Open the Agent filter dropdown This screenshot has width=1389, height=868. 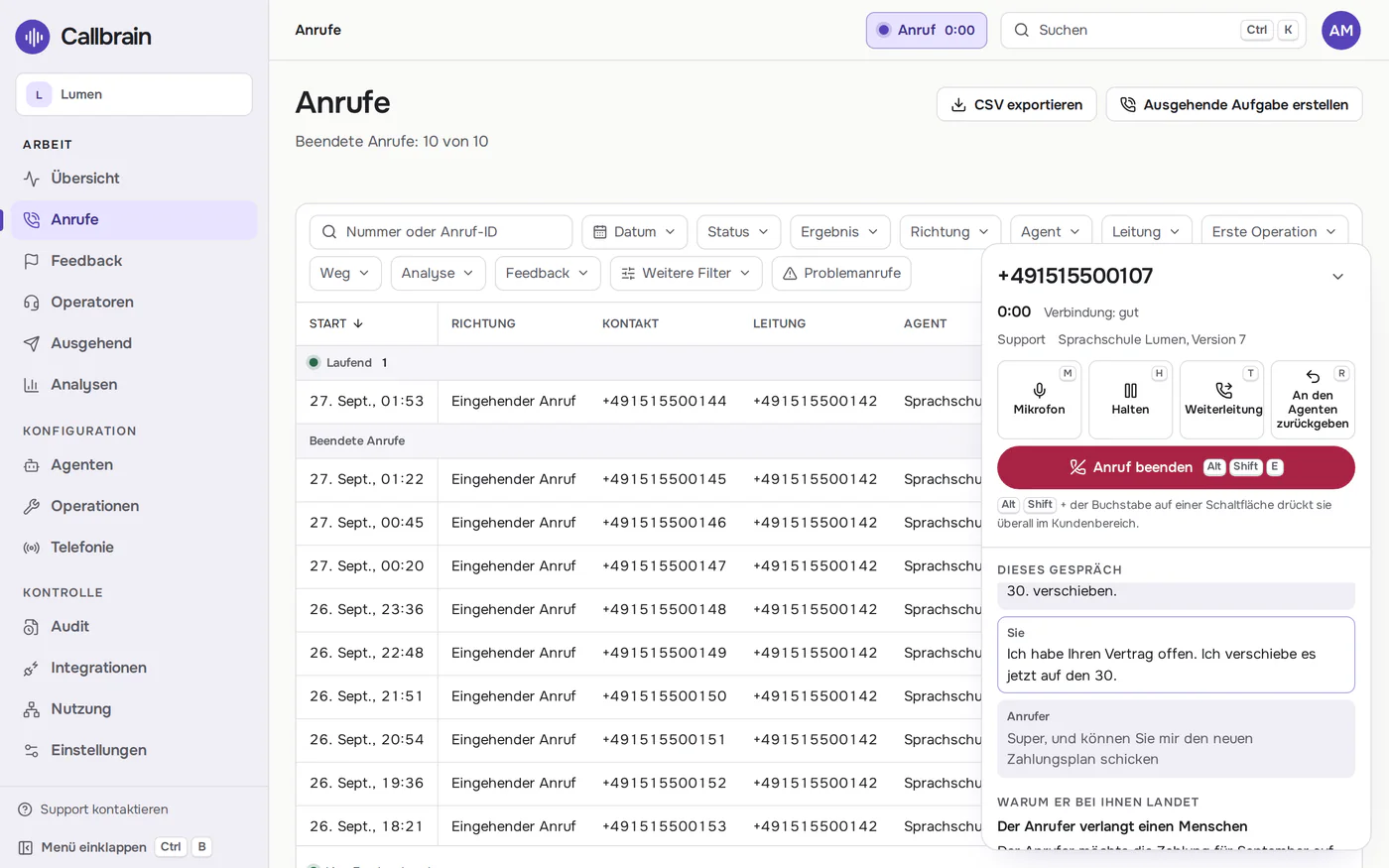tap(1052, 232)
